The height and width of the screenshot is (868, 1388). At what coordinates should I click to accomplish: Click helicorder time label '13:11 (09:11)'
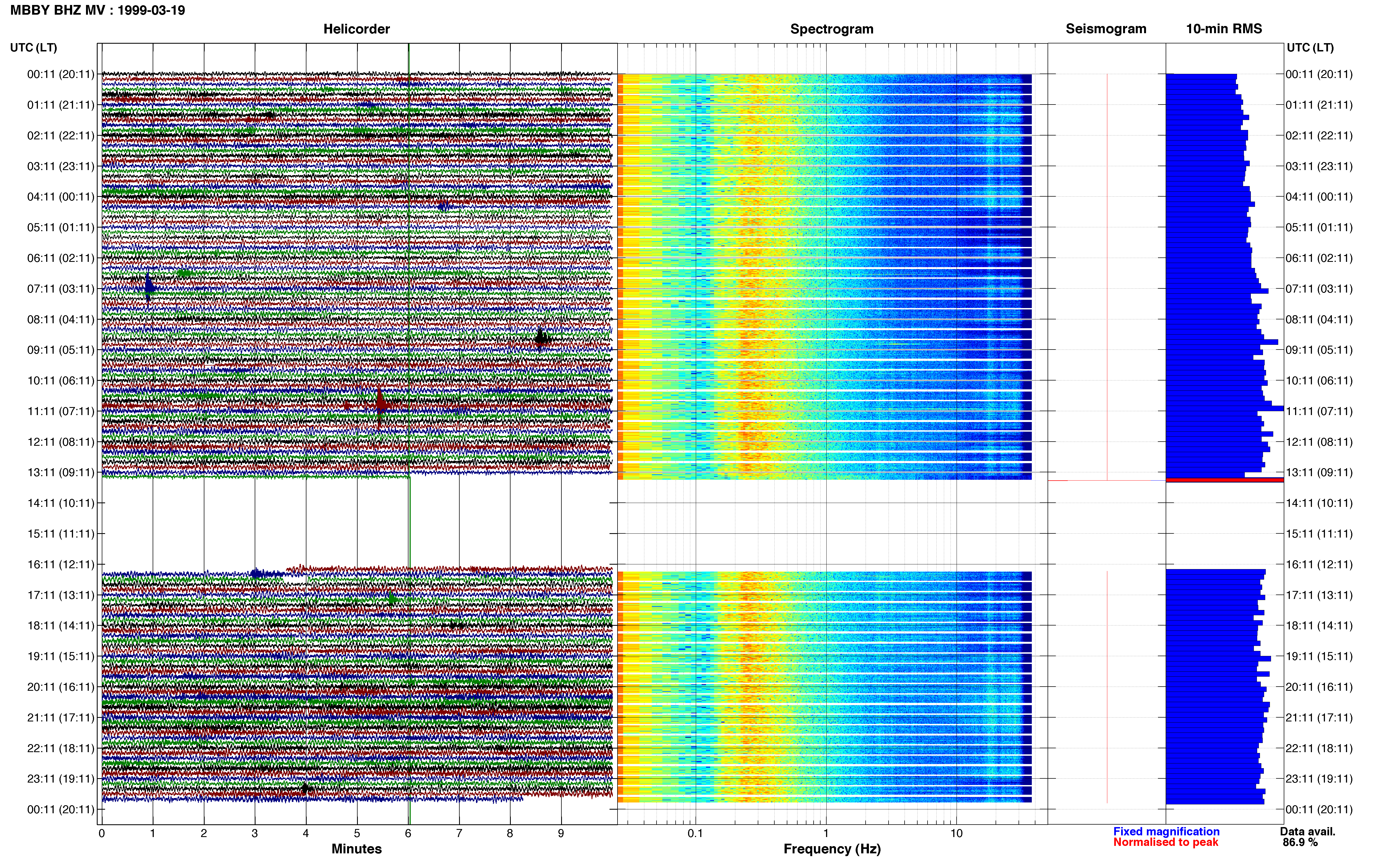tap(61, 473)
